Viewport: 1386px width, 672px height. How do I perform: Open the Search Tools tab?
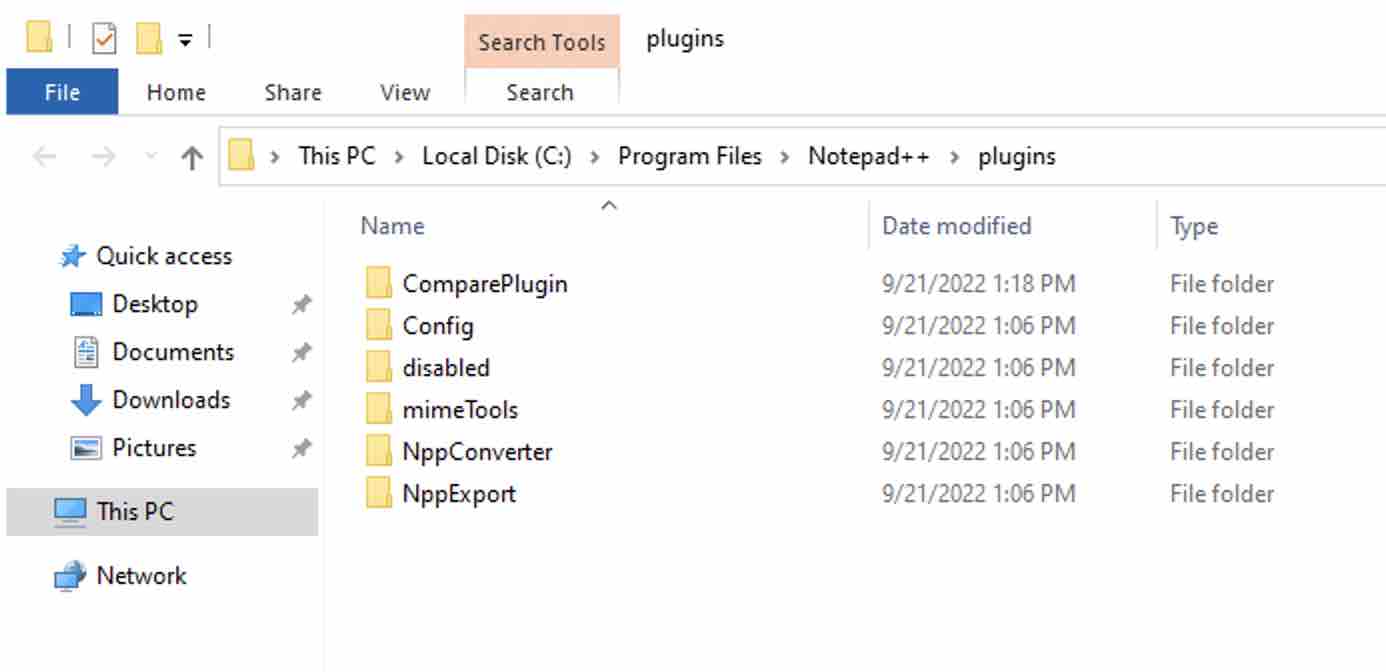pos(541,42)
